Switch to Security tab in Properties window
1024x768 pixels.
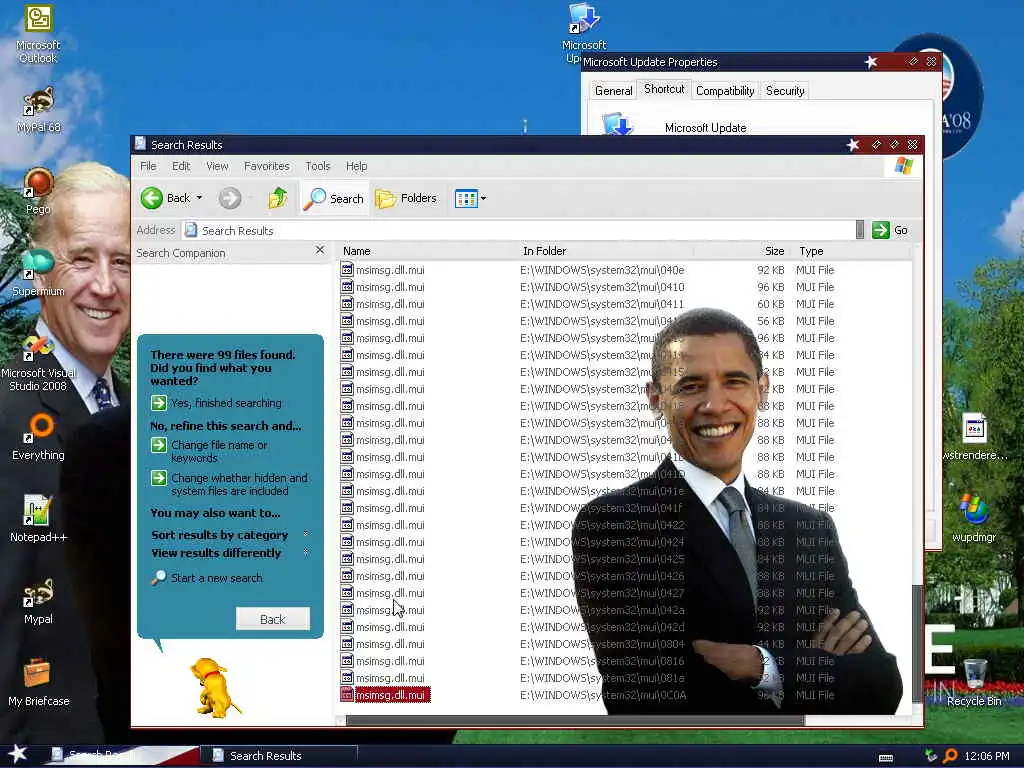coord(785,91)
